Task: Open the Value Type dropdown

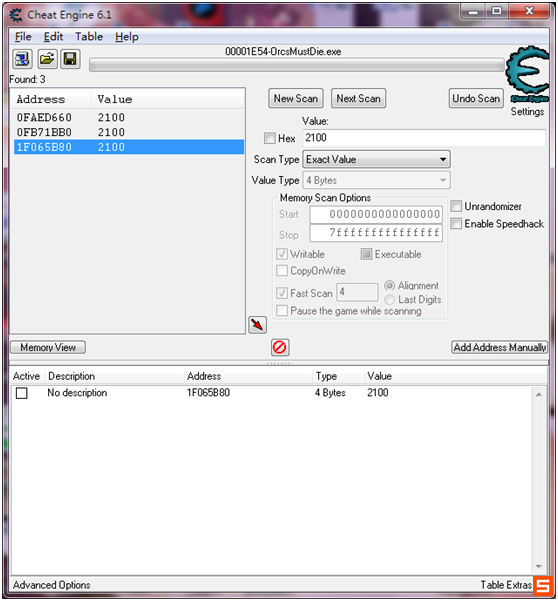Action: pyautogui.click(x=376, y=180)
